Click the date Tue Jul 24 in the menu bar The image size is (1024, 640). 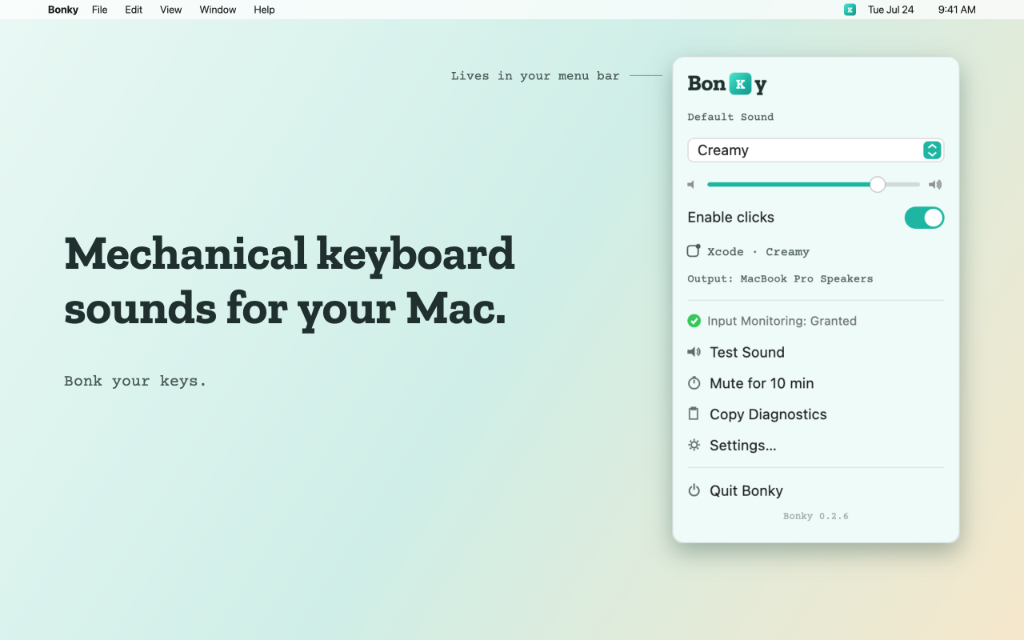pos(890,10)
